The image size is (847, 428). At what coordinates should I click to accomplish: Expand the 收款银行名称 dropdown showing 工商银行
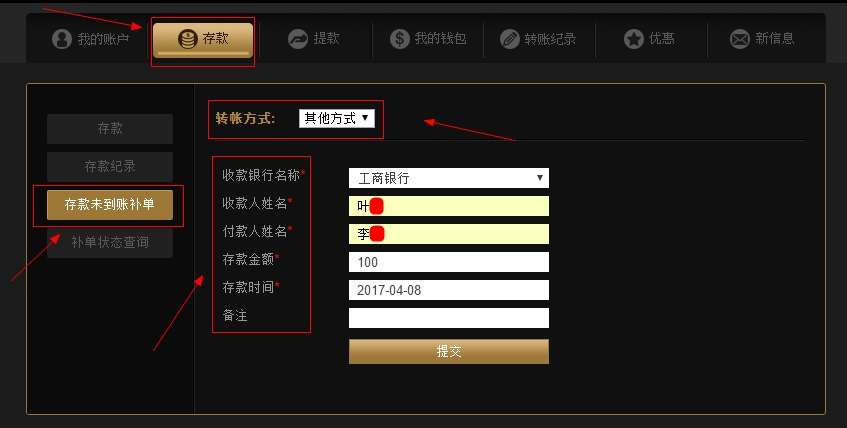[x=449, y=178]
